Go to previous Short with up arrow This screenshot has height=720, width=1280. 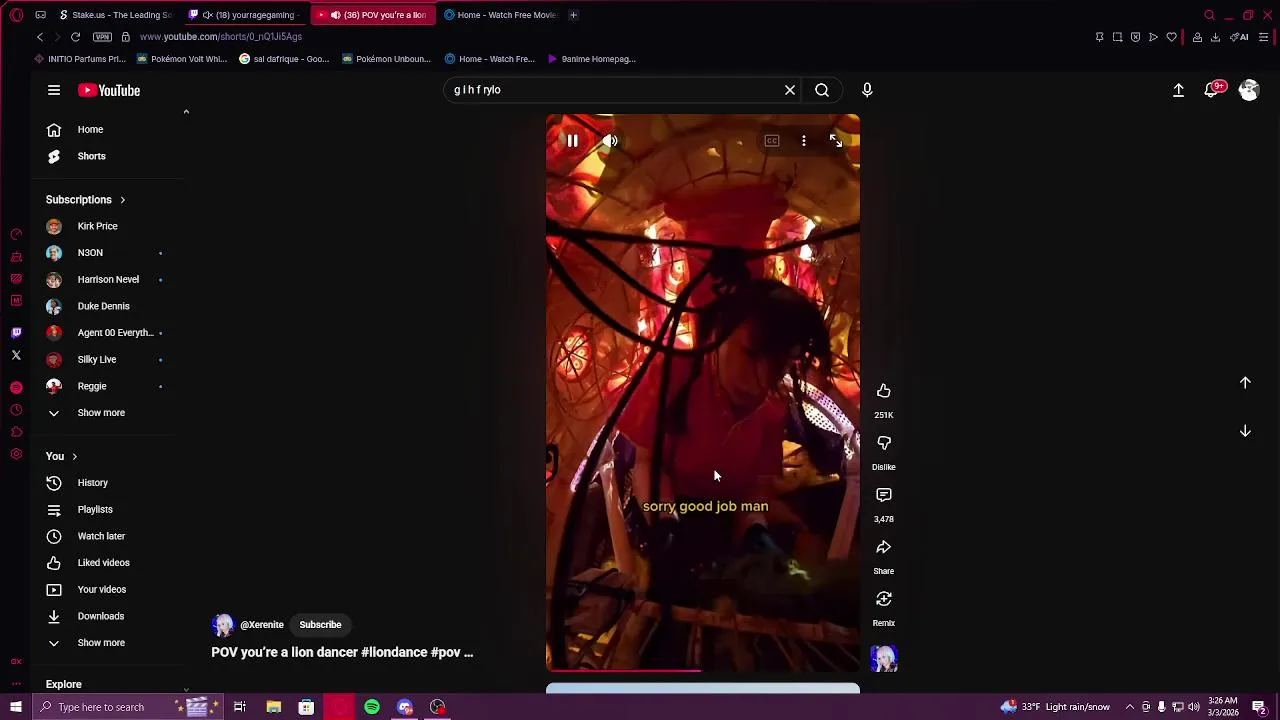(x=1245, y=383)
